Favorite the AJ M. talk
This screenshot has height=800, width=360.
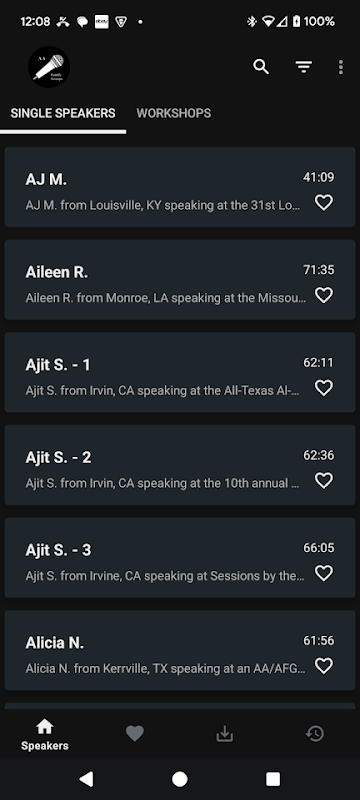click(324, 203)
